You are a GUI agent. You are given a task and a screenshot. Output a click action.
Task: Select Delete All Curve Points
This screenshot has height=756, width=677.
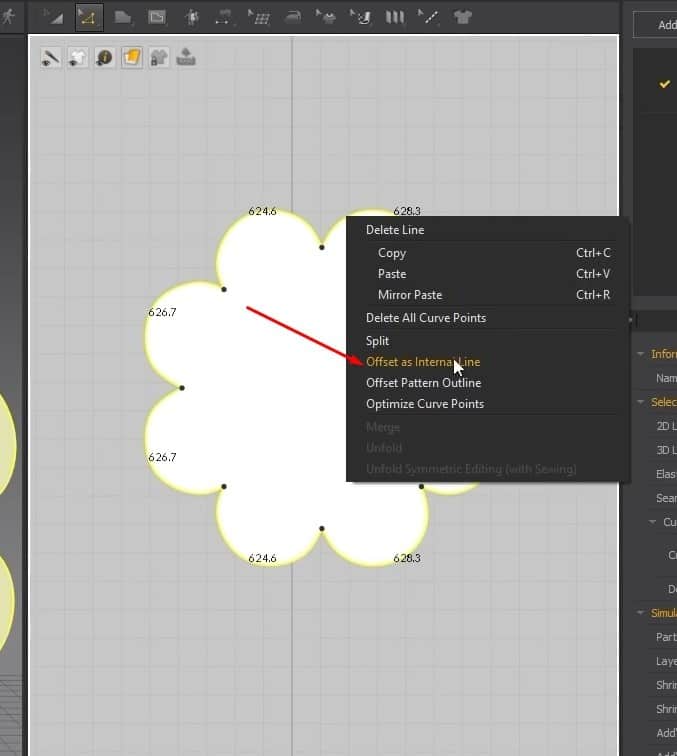coord(426,318)
